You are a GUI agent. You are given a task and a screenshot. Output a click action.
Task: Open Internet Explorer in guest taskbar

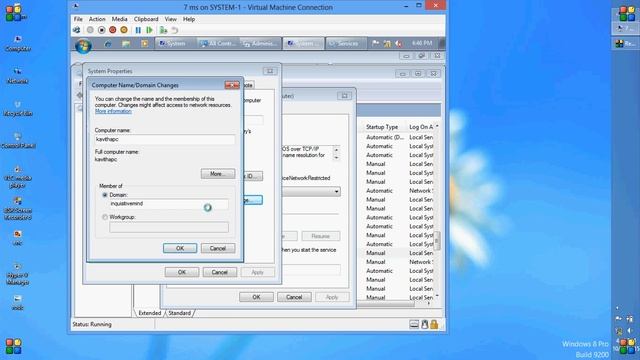click(x=108, y=44)
